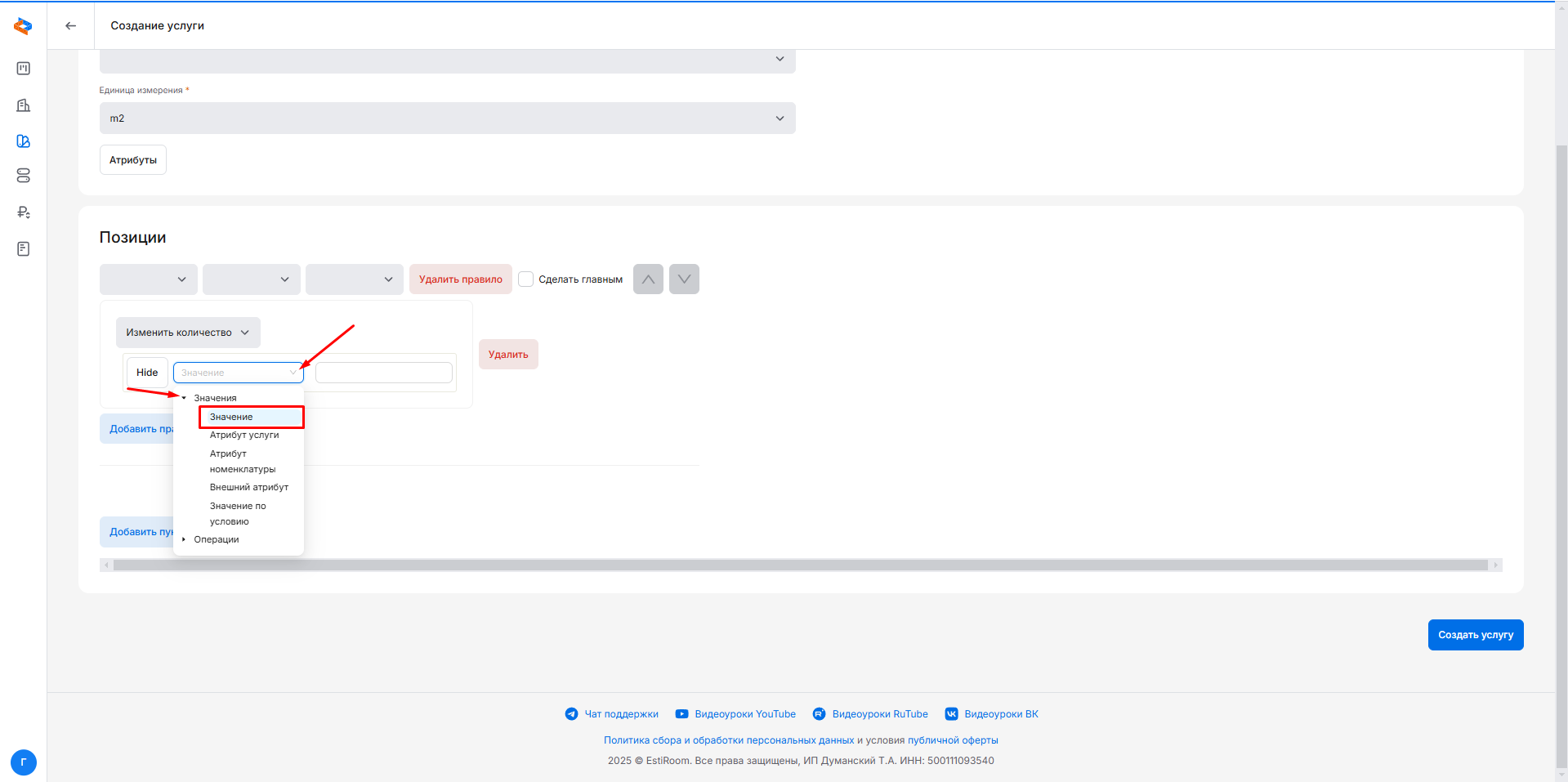Open the buildings sidebar icon
Screen dimensions: 1568x782
(x=23, y=105)
